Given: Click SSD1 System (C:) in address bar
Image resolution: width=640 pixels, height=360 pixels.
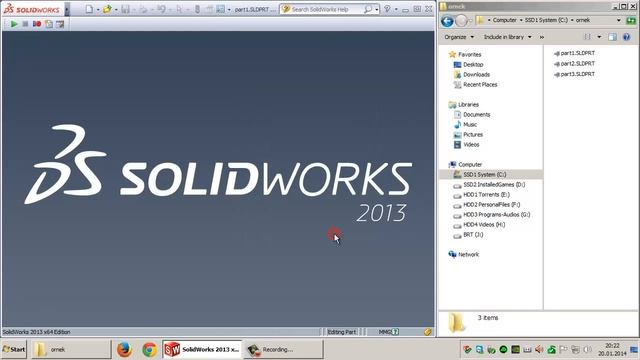Looking at the screenshot, I should pos(546,20).
